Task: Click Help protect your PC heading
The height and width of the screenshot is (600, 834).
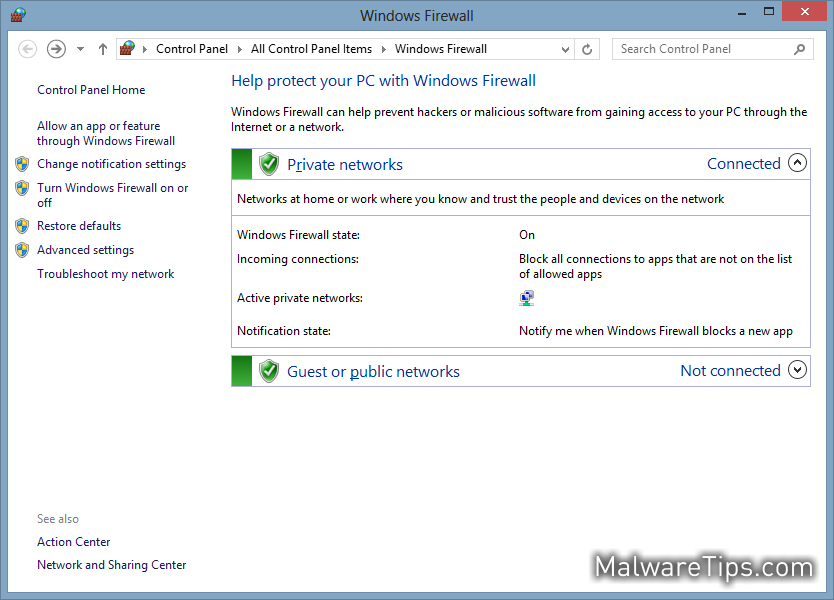Action: click(x=383, y=81)
